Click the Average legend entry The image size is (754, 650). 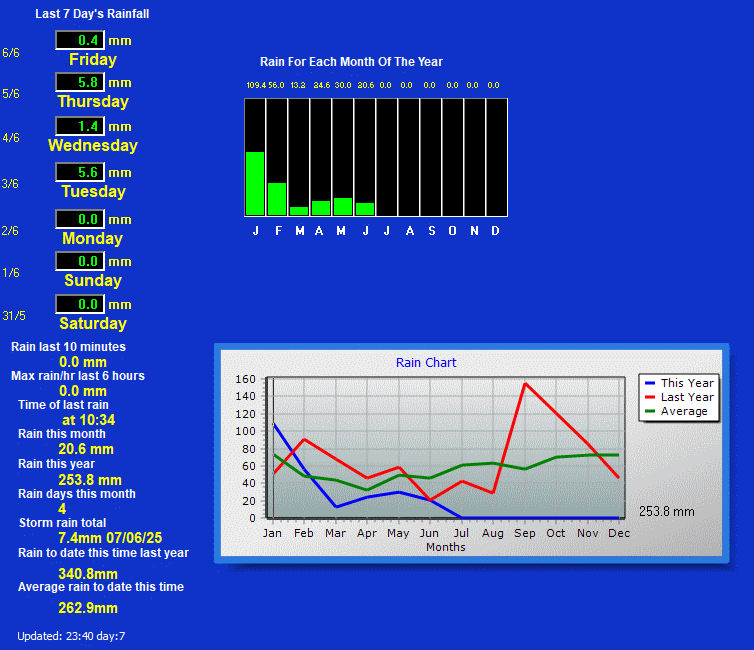(x=677, y=412)
